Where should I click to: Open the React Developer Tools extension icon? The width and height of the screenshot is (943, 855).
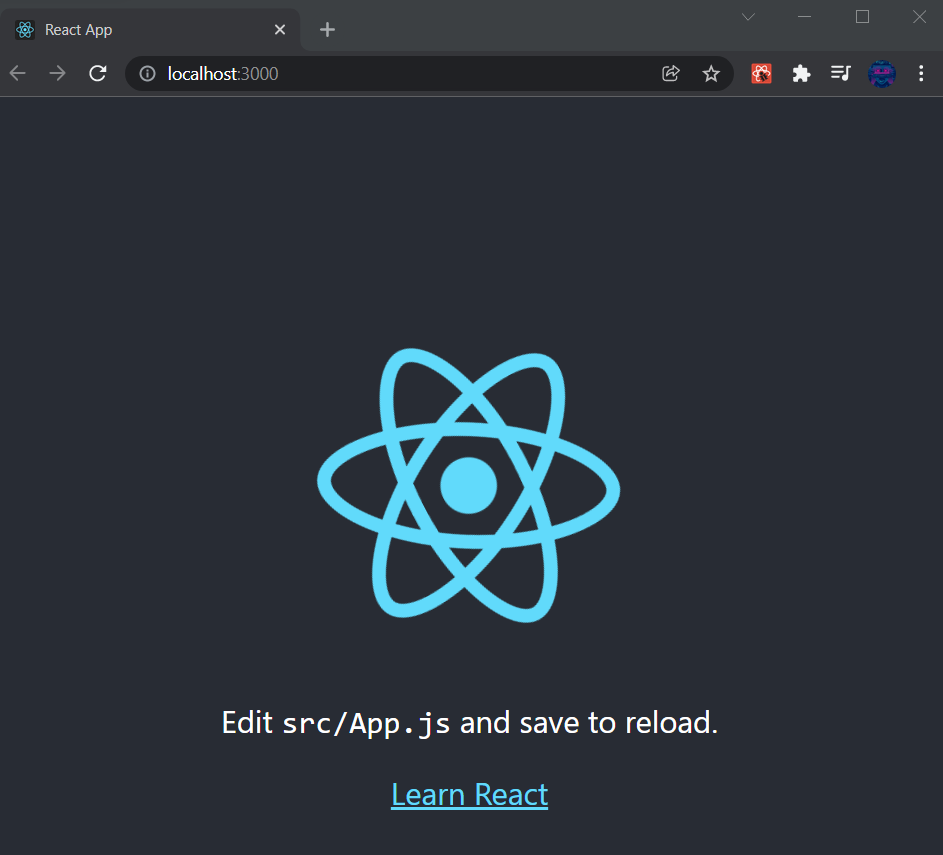click(761, 73)
